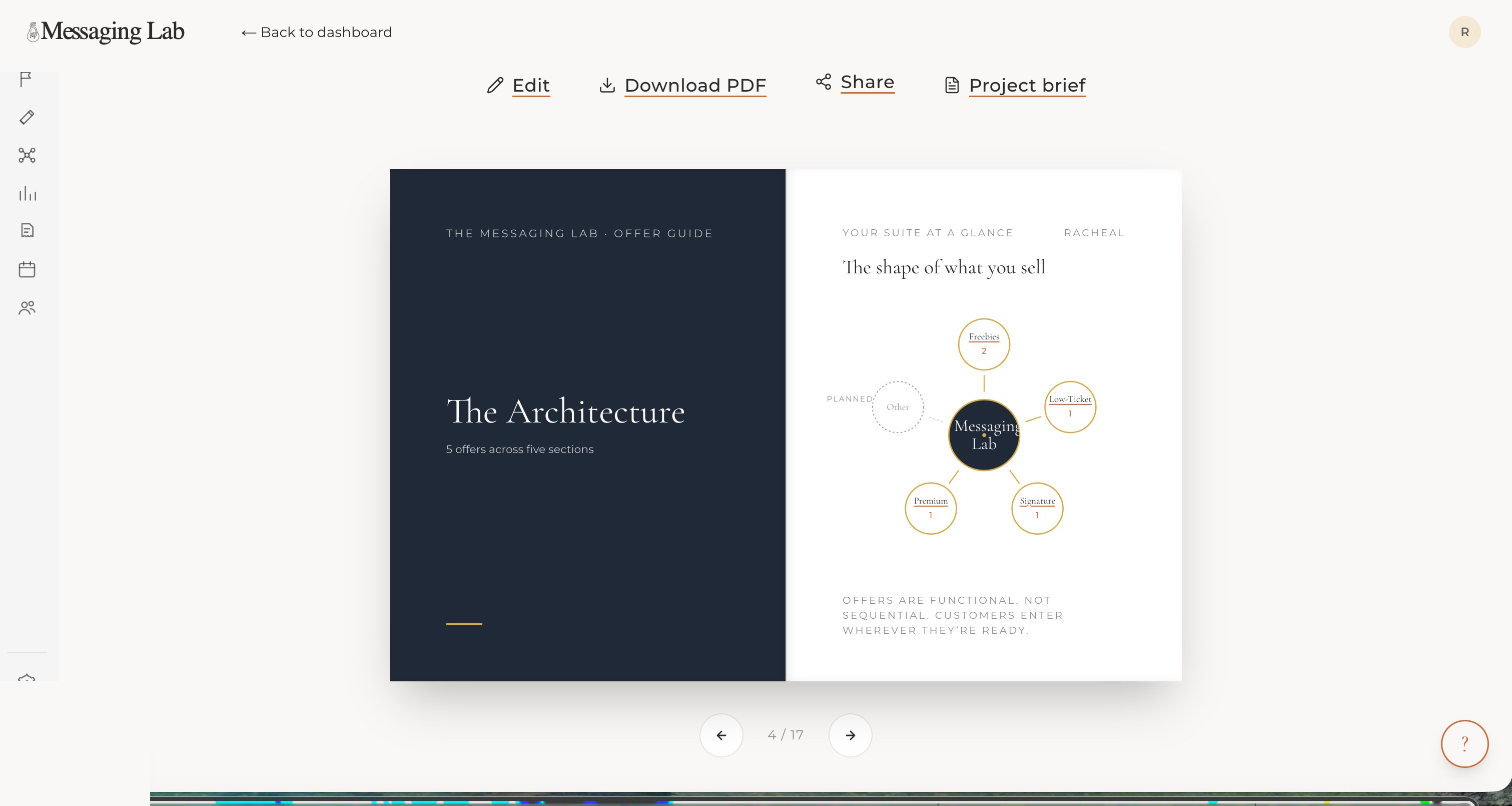Select the Premium circle in diagram
Image resolution: width=1512 pixels, height=806 pixels.
tap(931, 508)
